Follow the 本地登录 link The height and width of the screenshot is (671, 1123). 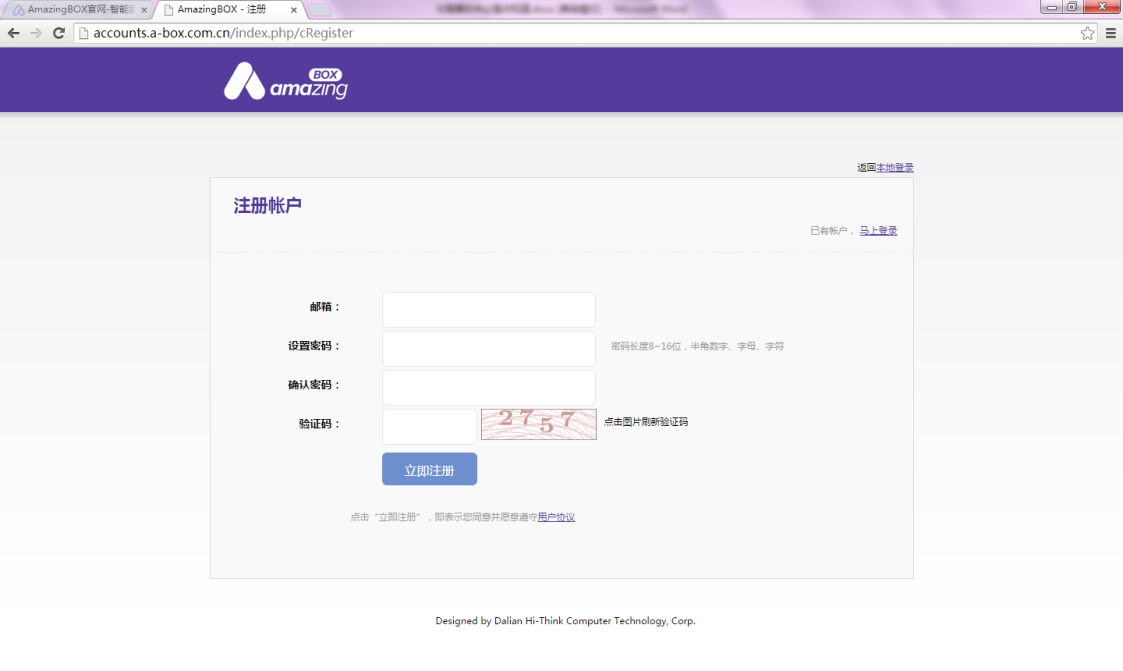coord(894,168)
